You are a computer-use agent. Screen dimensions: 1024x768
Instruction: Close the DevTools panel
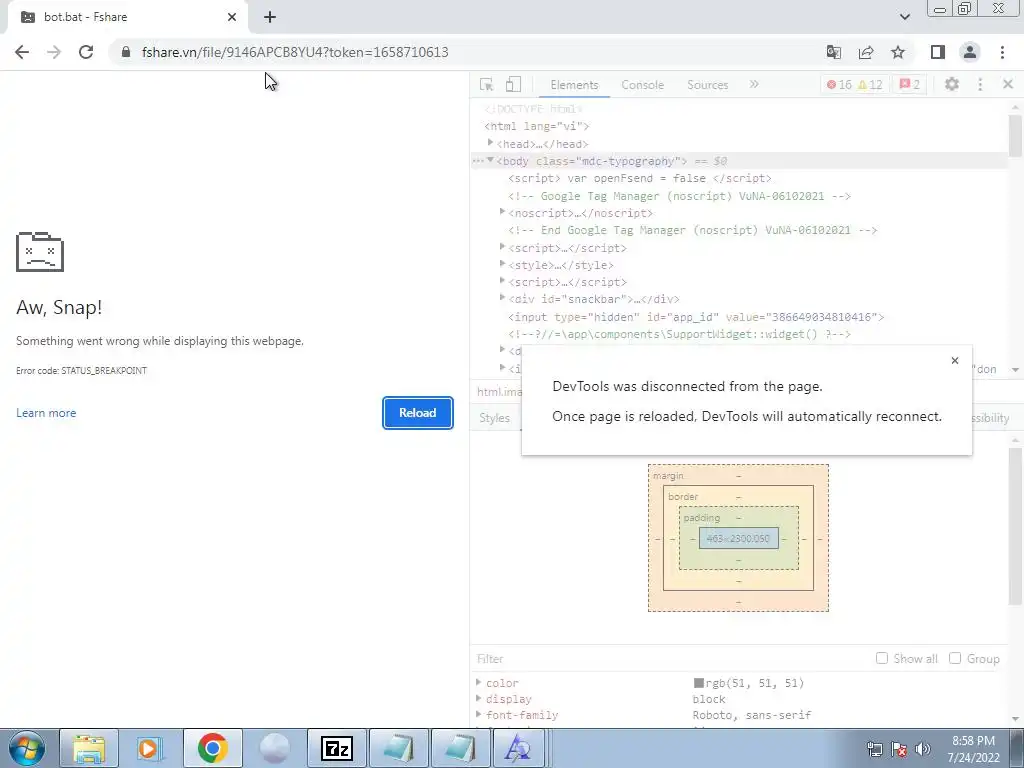pyautogui.click(x=1008, y=84)
